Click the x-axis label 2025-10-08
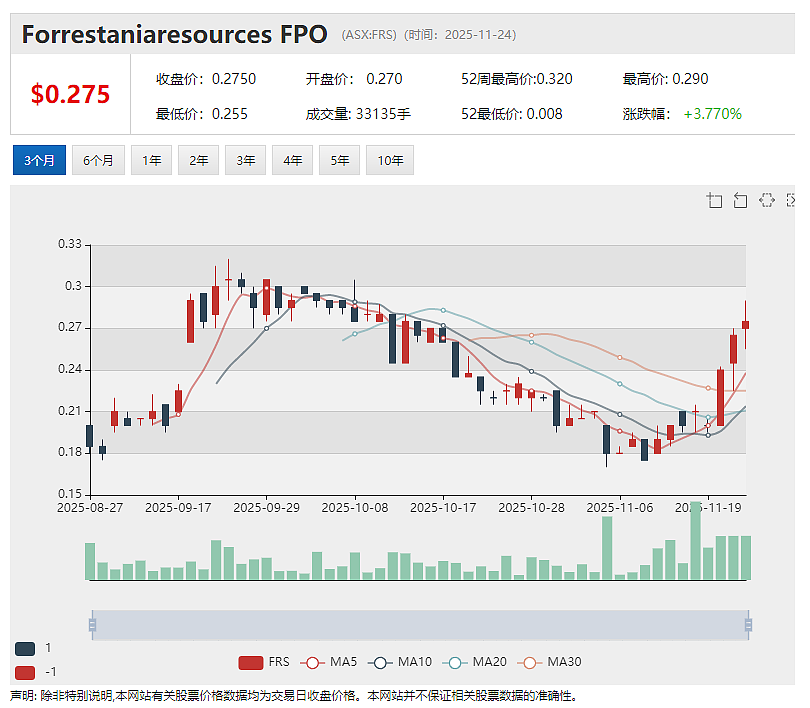Viewport: 810px width, 708px height. tap(355, 508)
